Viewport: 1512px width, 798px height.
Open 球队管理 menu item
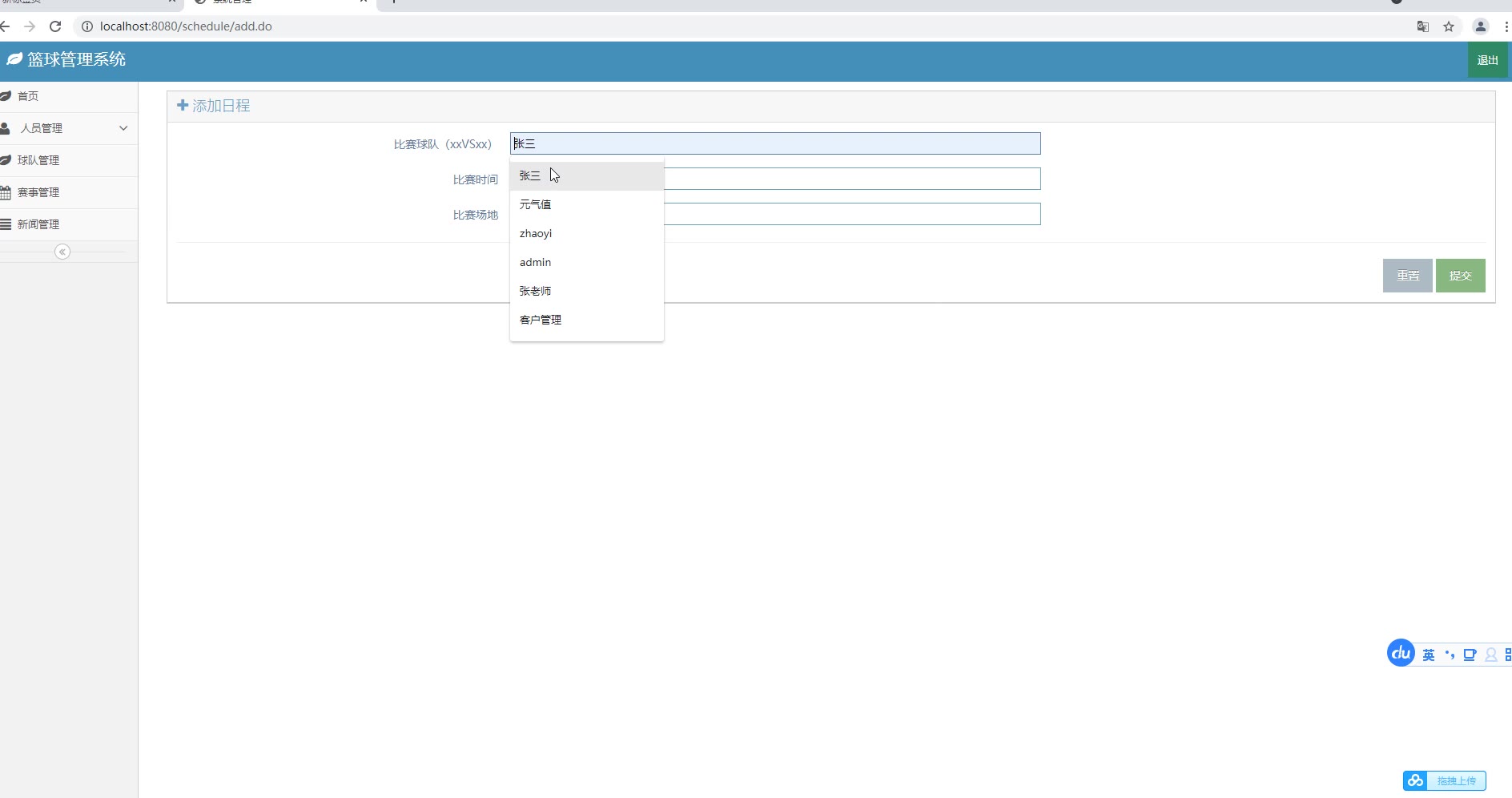coord(69,160)
